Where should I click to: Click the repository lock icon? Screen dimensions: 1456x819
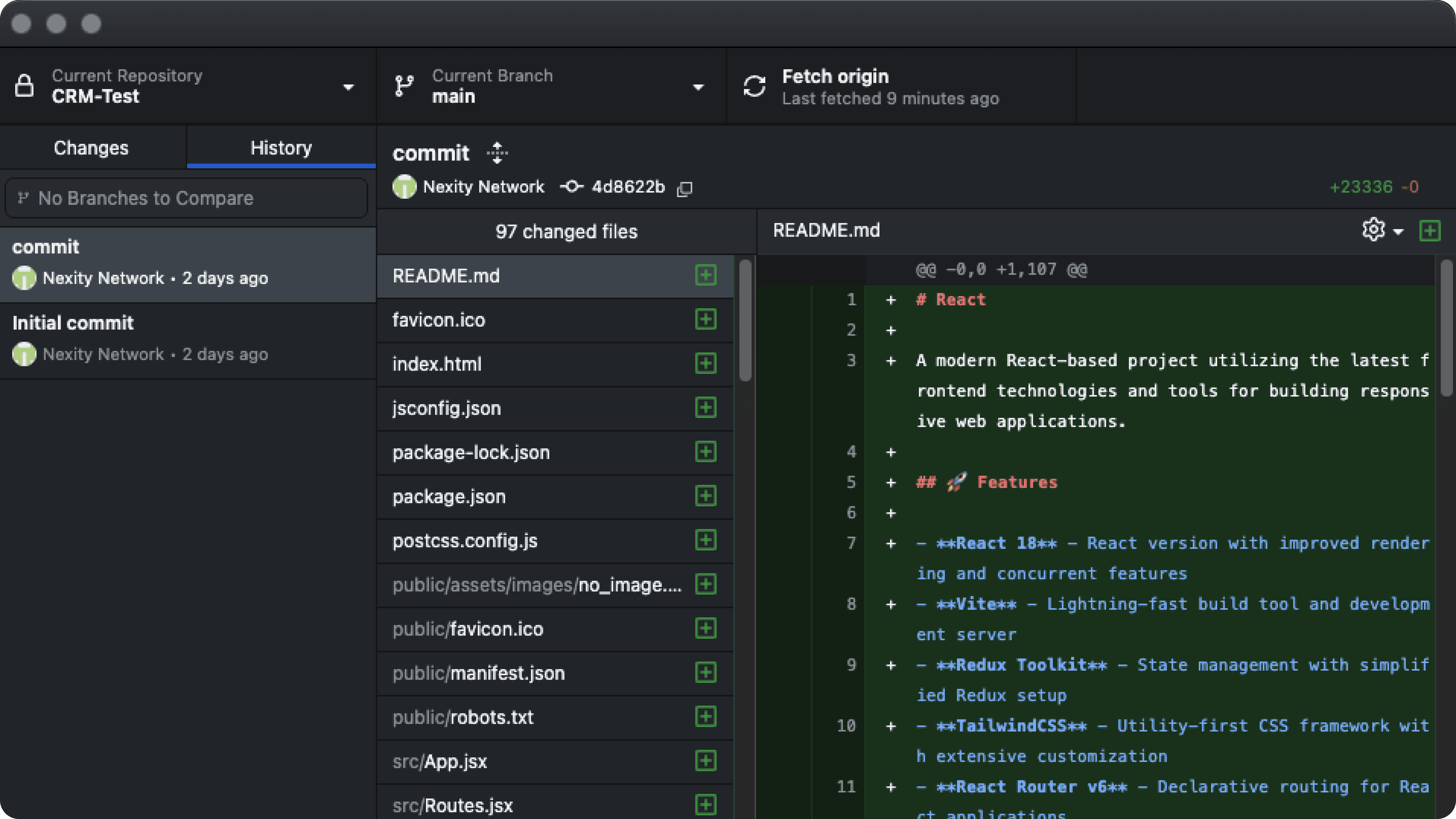tap(24, 86)
